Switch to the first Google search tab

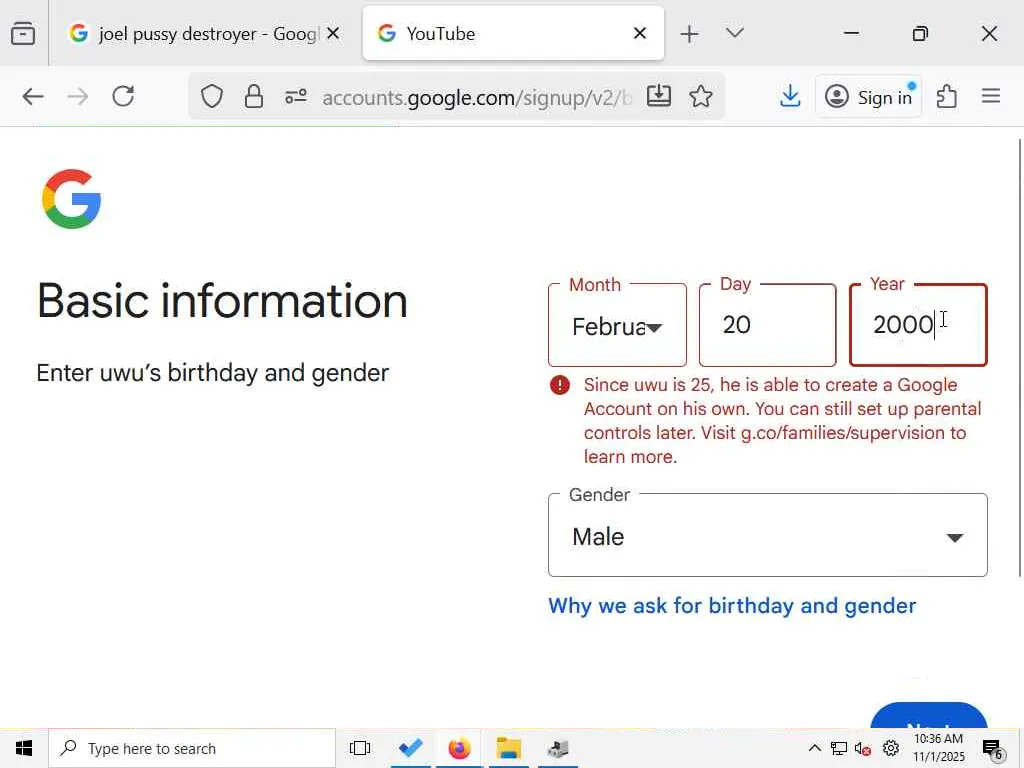[203, 33]
